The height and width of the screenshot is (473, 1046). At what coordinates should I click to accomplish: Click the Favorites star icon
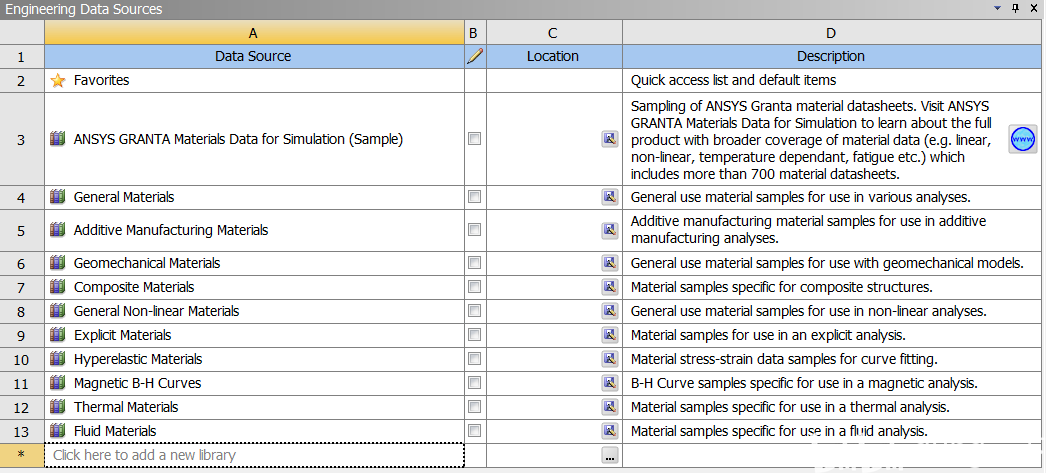point(58,81)
